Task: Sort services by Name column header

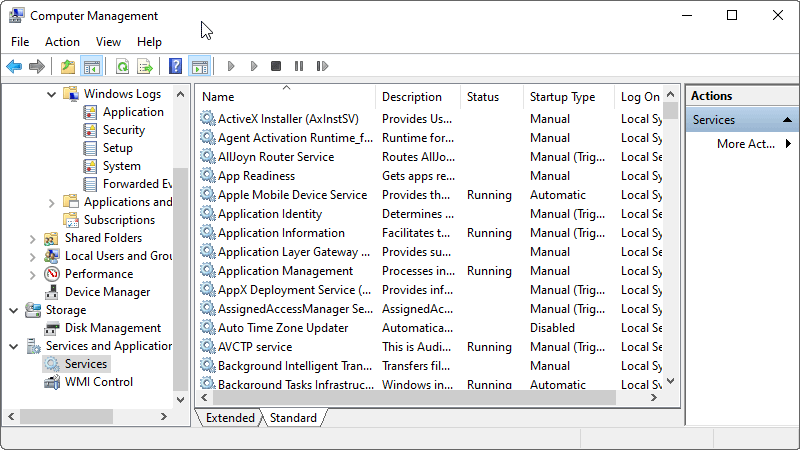Action: click(286, 97)
